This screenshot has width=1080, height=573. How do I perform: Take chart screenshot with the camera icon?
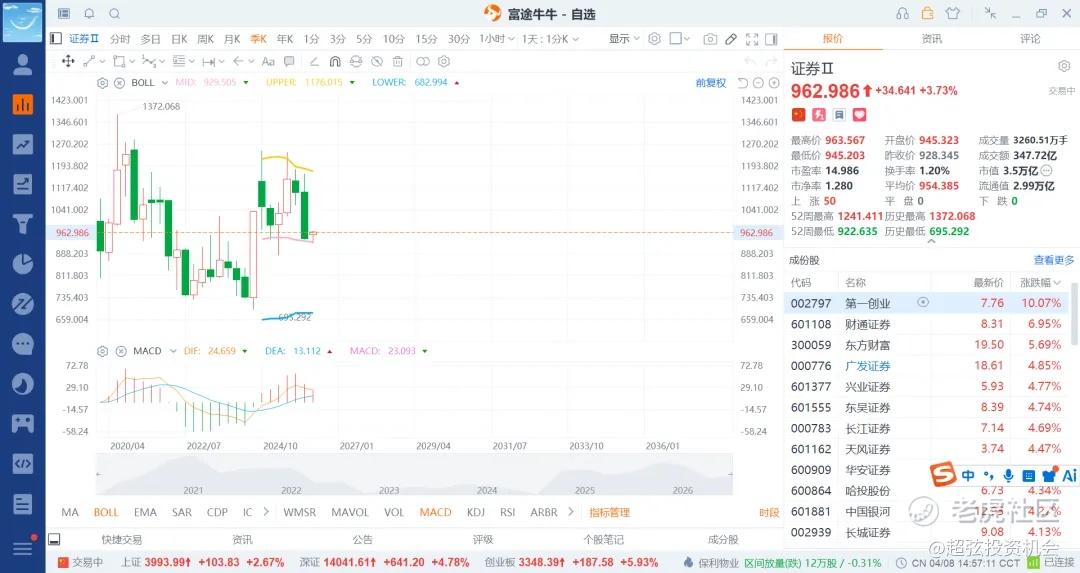tap(710, 39)
